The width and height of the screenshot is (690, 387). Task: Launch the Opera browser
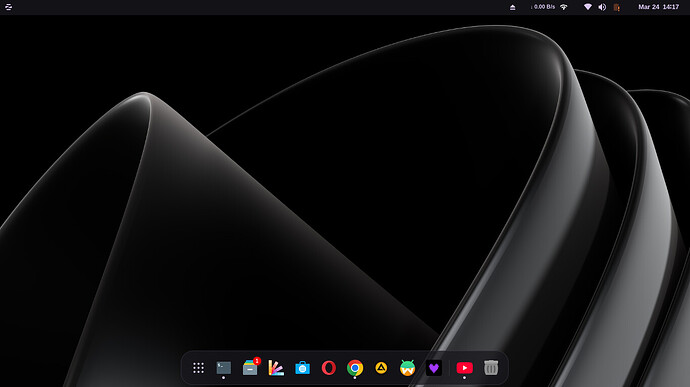329,368
